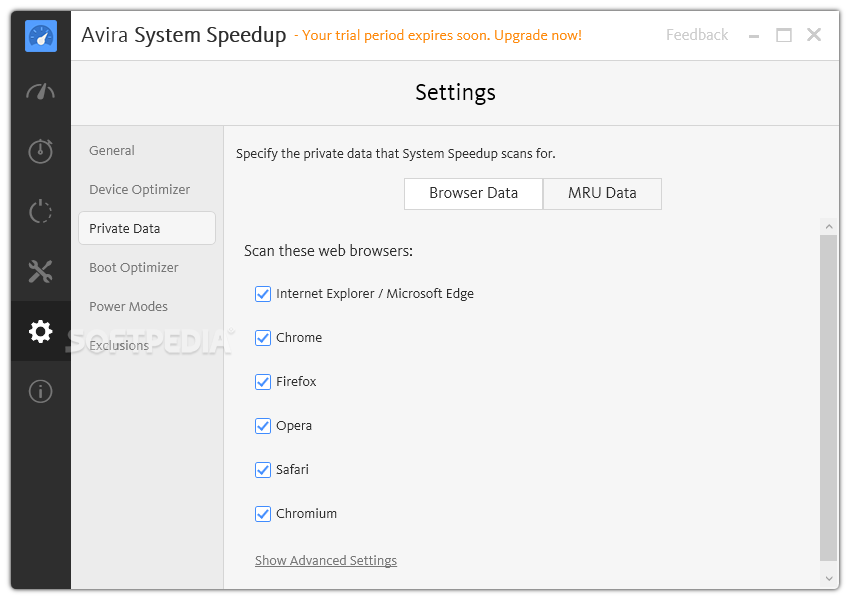Click the Upgrade now trial notice
850x600 pixels.
pos(438,36)
